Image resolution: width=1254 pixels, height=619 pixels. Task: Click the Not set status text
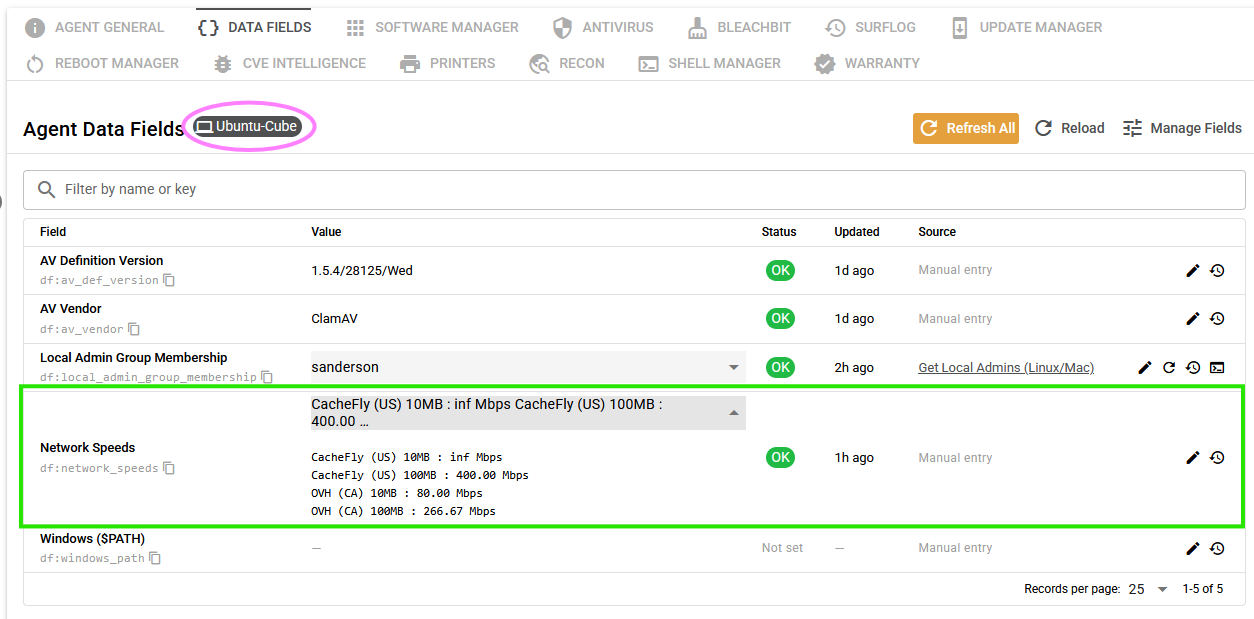pos(782,548)
